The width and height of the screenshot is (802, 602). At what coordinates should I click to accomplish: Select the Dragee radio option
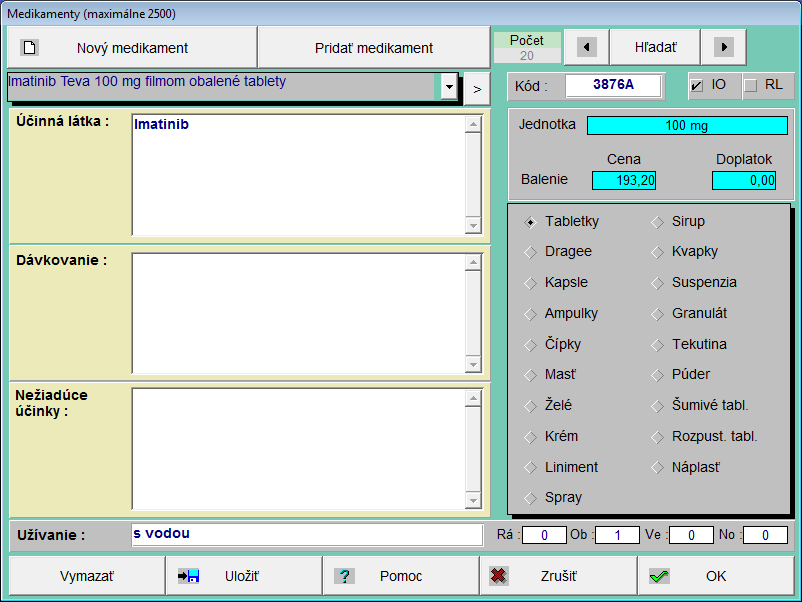click(530, 252)
